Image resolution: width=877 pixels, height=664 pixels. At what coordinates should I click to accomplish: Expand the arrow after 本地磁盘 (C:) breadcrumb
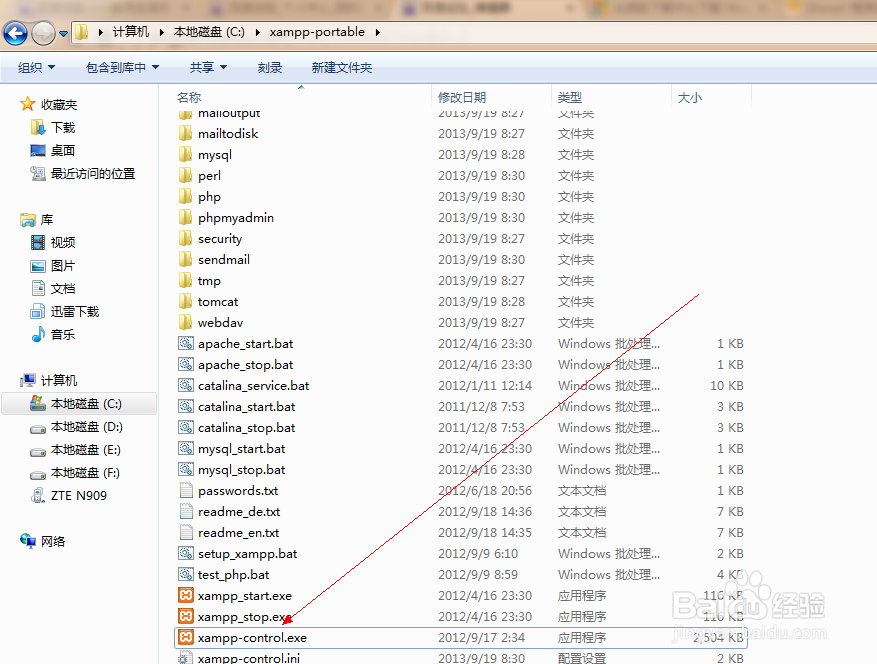click(257, 32)
